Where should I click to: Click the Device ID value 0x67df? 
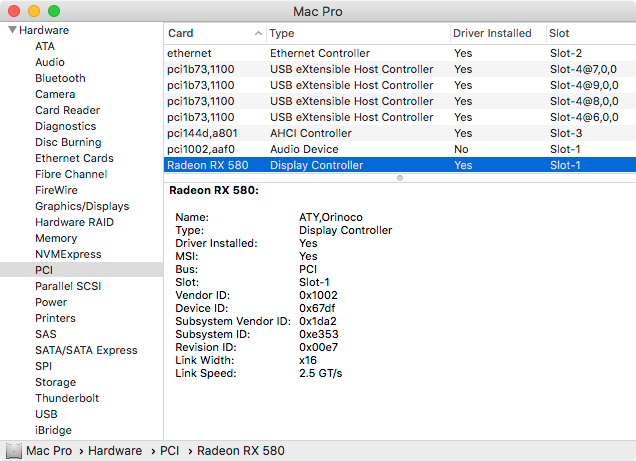pos(317,308)
